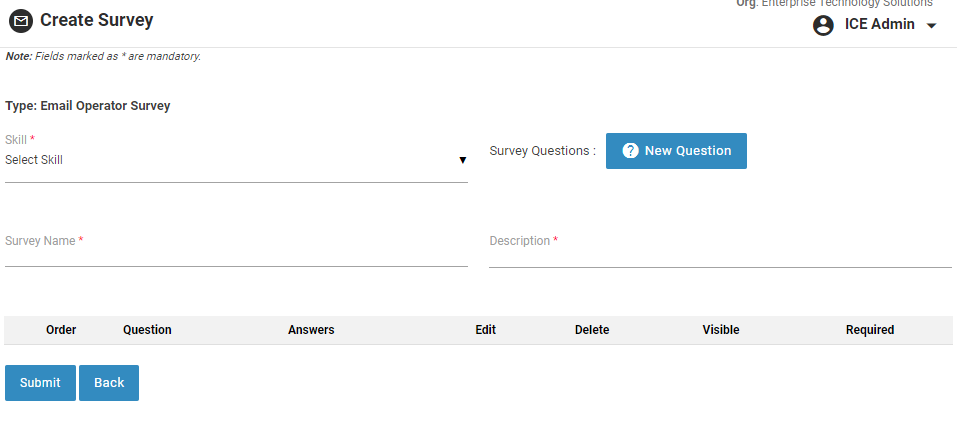Expand the ICE Admin caret arrow

(x=932, y=26)
